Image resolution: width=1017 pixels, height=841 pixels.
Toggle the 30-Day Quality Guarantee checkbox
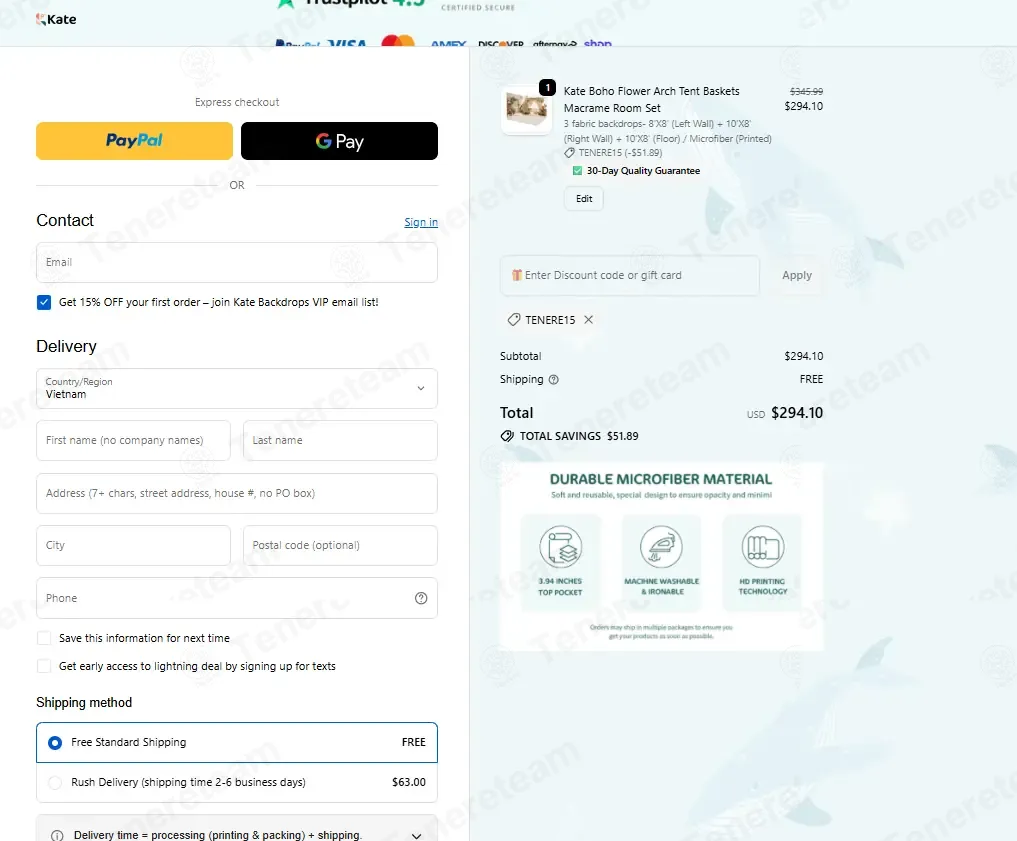577,171
